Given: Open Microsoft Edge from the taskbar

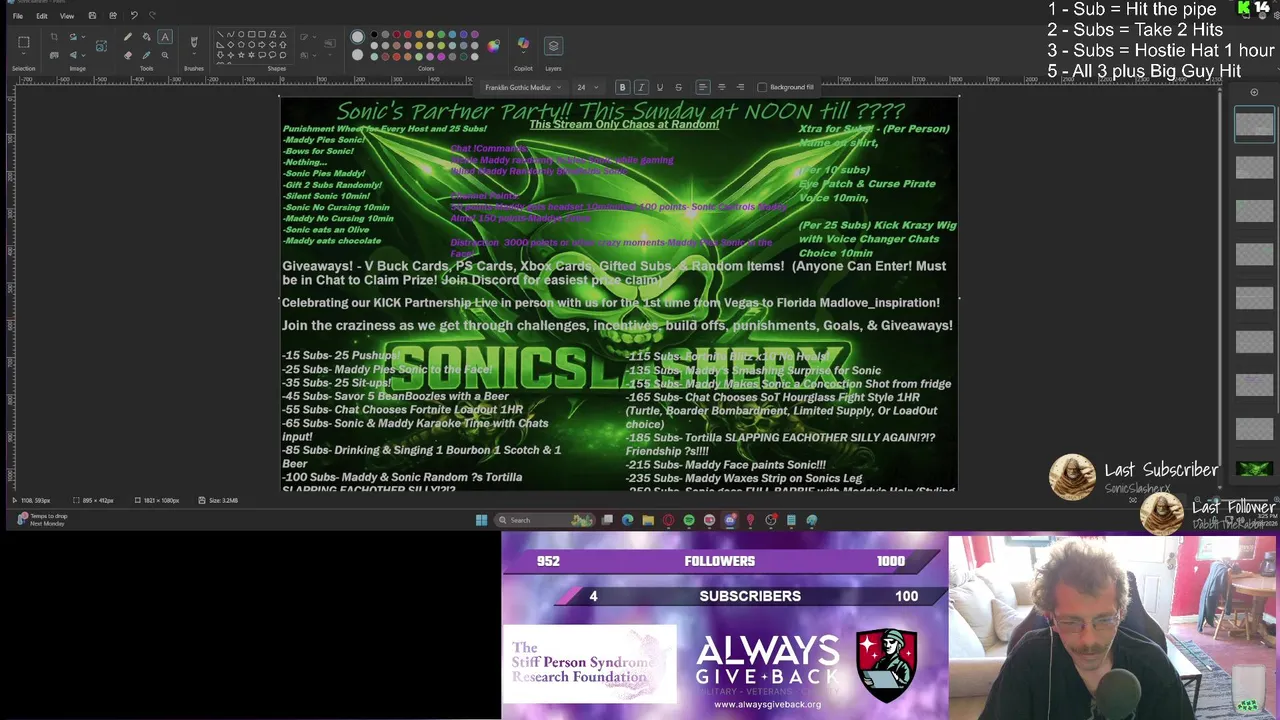Looking at the screenshot, I should coord(627,520).
